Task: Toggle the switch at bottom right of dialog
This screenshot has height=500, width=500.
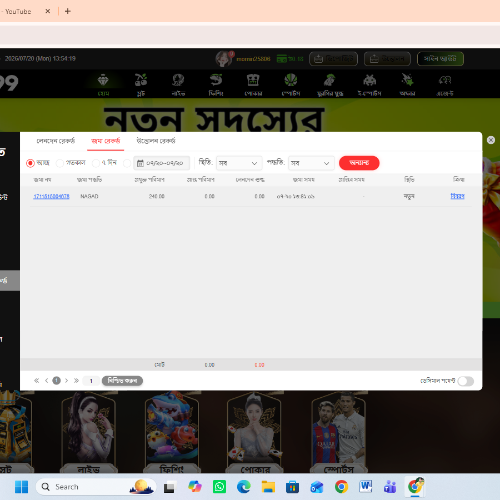Action: [x=466, y=381]
